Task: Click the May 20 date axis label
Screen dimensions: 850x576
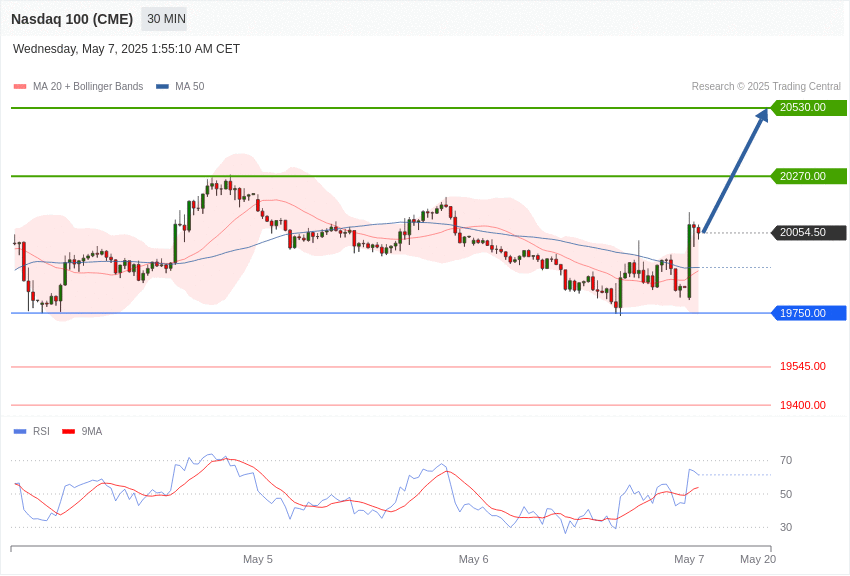Action: pyautogui.click(x=758, y=559)
